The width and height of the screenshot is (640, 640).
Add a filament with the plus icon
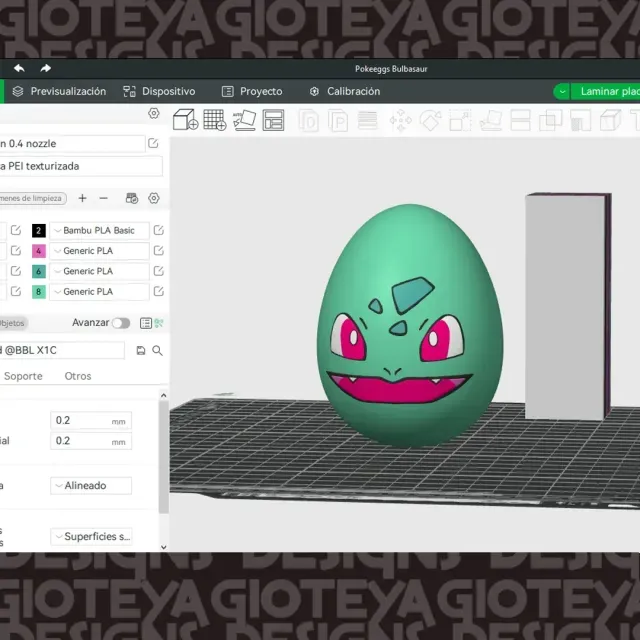(x=82, y=198)
